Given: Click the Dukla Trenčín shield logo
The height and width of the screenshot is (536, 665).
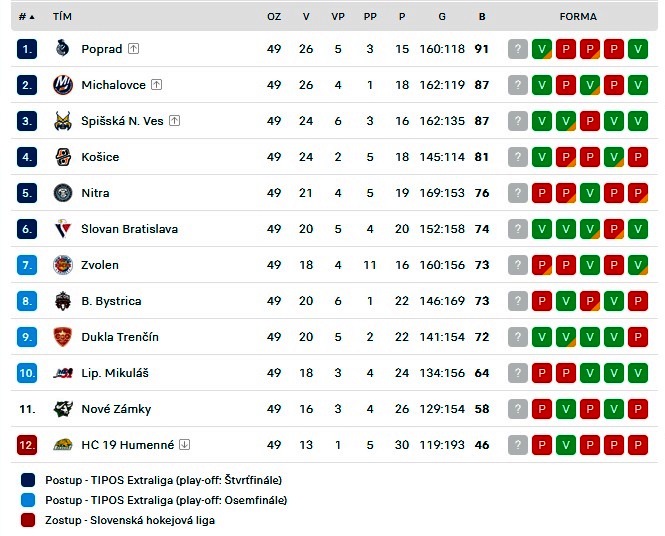Looking at the screenshot, I should coord(63,337).
